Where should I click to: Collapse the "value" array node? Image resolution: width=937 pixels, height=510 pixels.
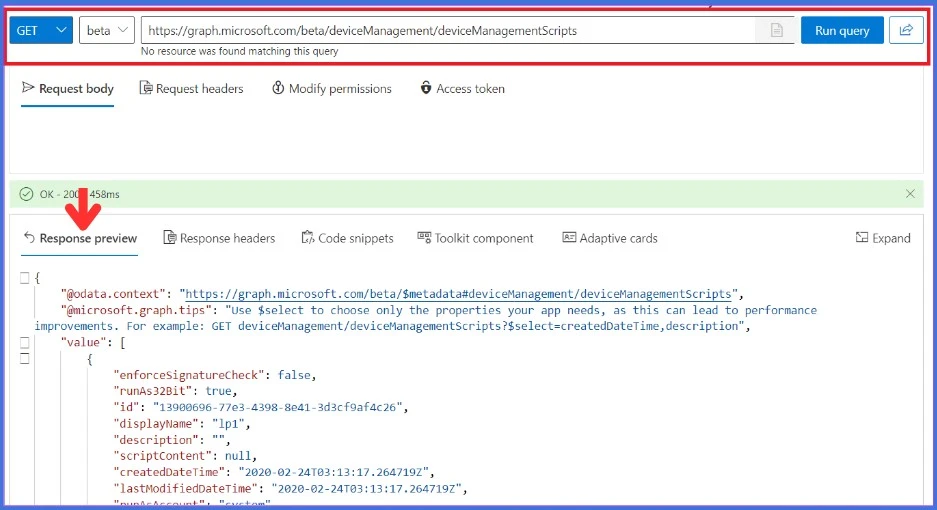point(25,343)
